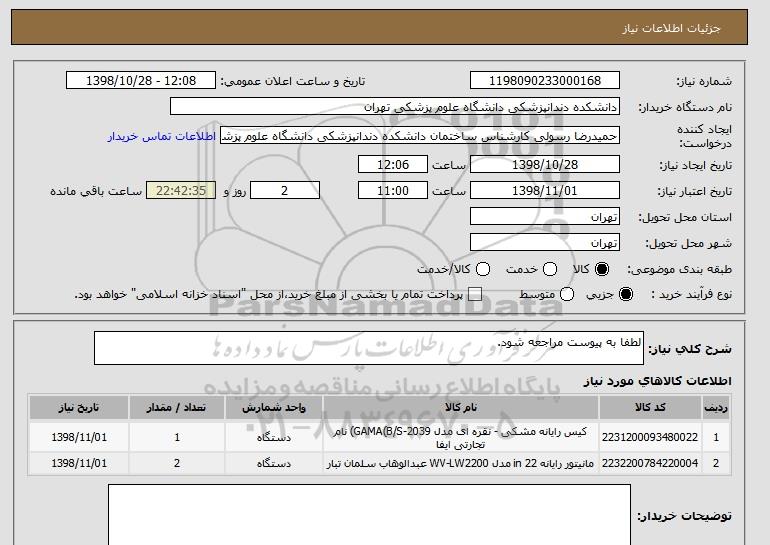The image size is (770, 545).
Task: Click the ردیف column header
Action: 716,408
